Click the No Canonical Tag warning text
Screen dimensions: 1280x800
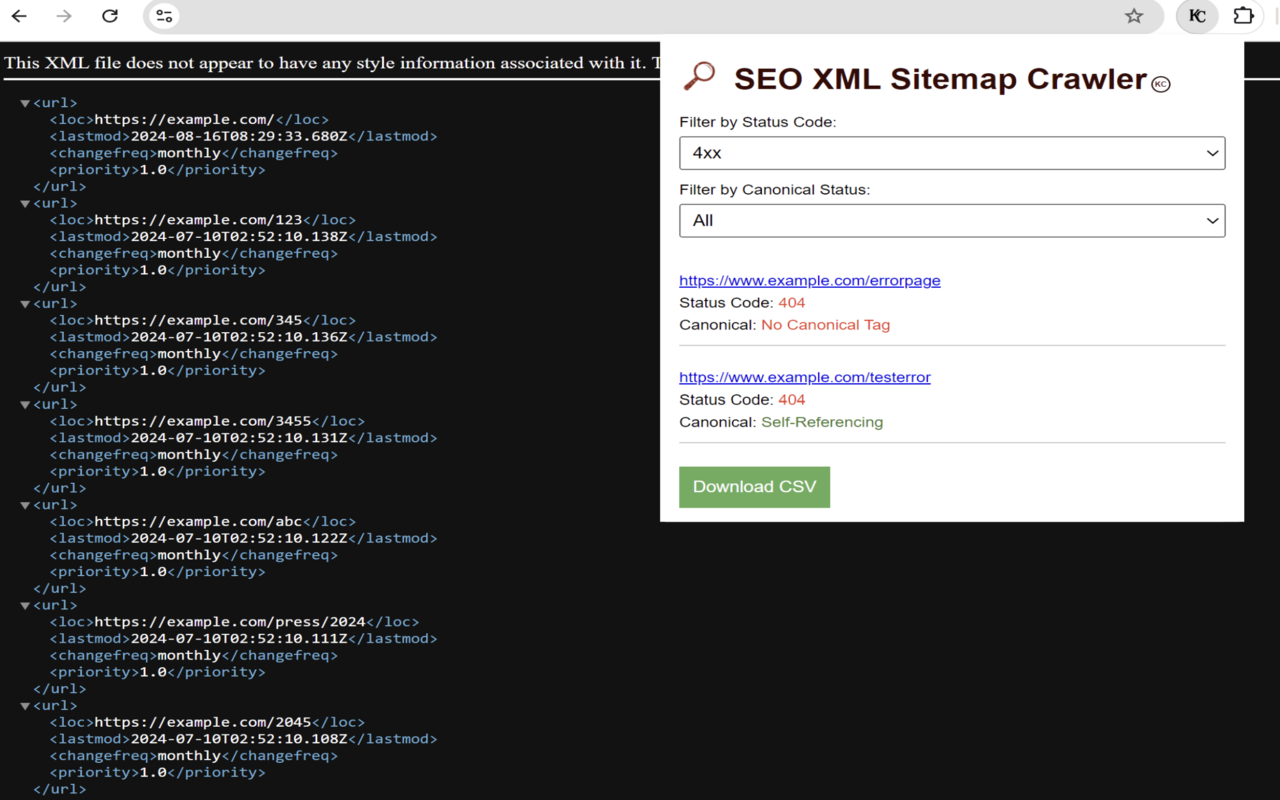tap(825, 324)
